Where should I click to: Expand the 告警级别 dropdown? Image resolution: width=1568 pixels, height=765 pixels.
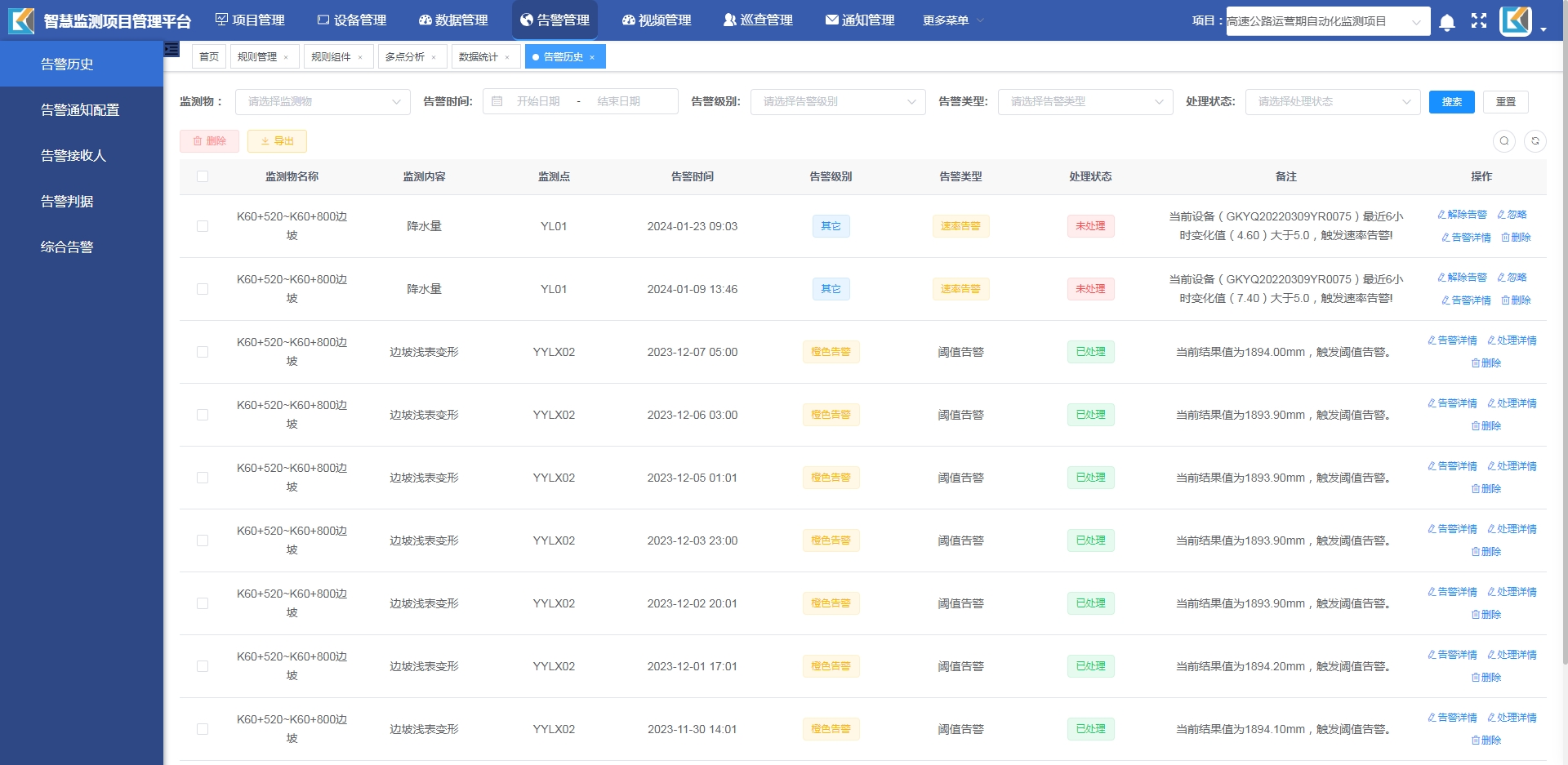(x=837, y=101)
